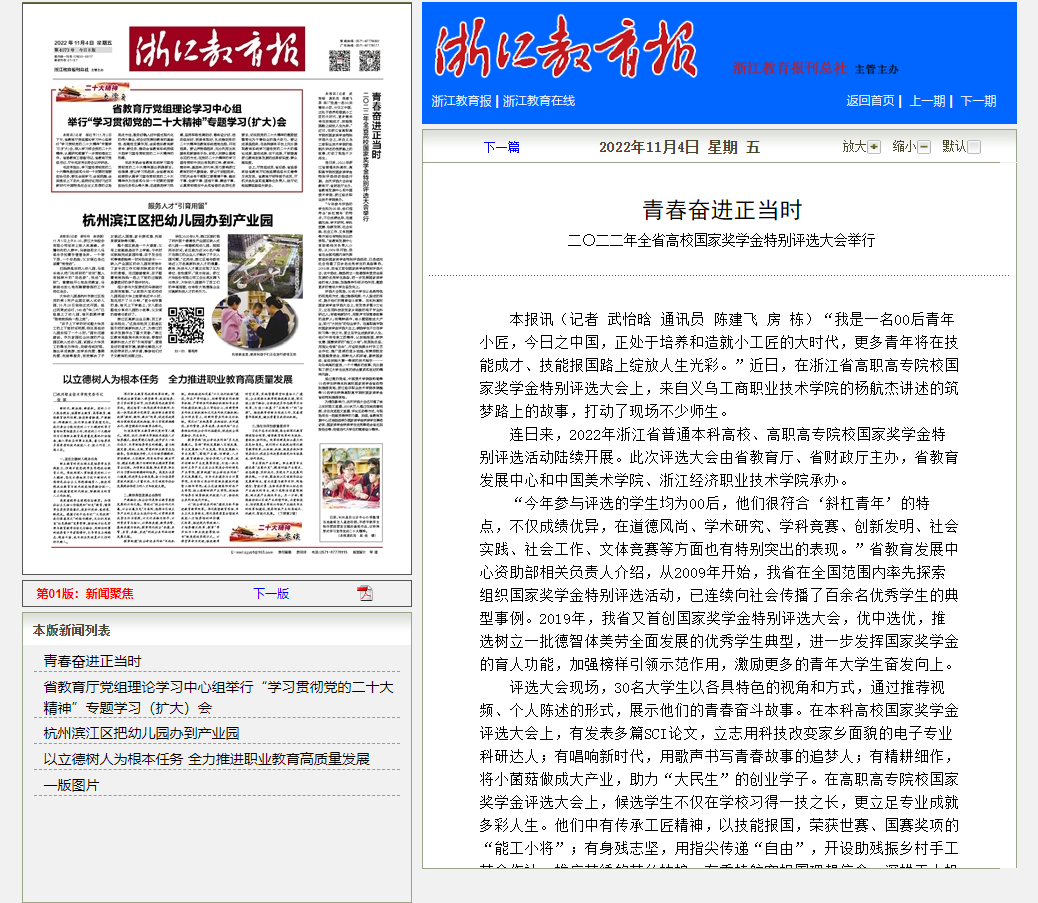Click children photo at bottom right of thumbnail
1038x903 pixels.
pyautogui.click(x=351, y=478)
